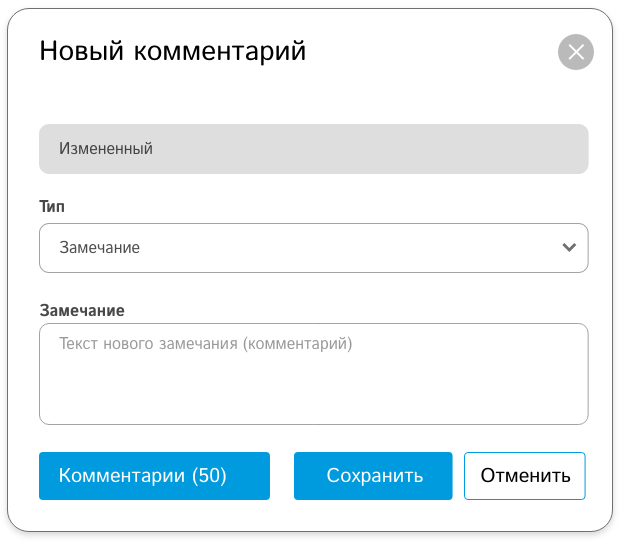The image size is (620, 544).
Task: Click placeholder Текст нового замечания (комментарий)
Action: tap(206, 344)
